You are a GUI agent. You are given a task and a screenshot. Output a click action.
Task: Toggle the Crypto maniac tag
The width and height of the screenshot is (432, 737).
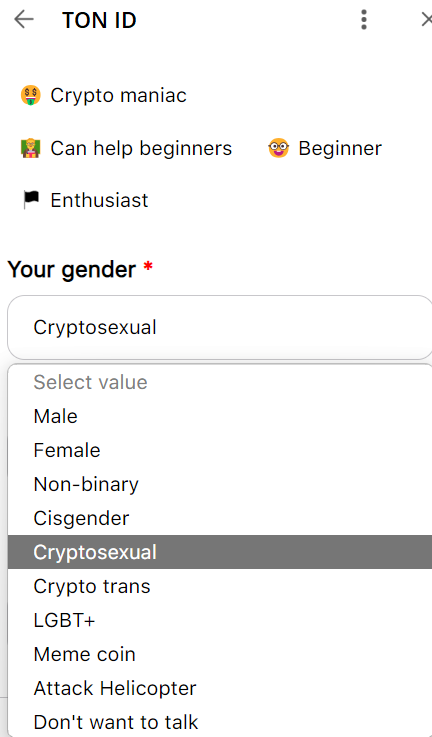(x=103, y=95)
